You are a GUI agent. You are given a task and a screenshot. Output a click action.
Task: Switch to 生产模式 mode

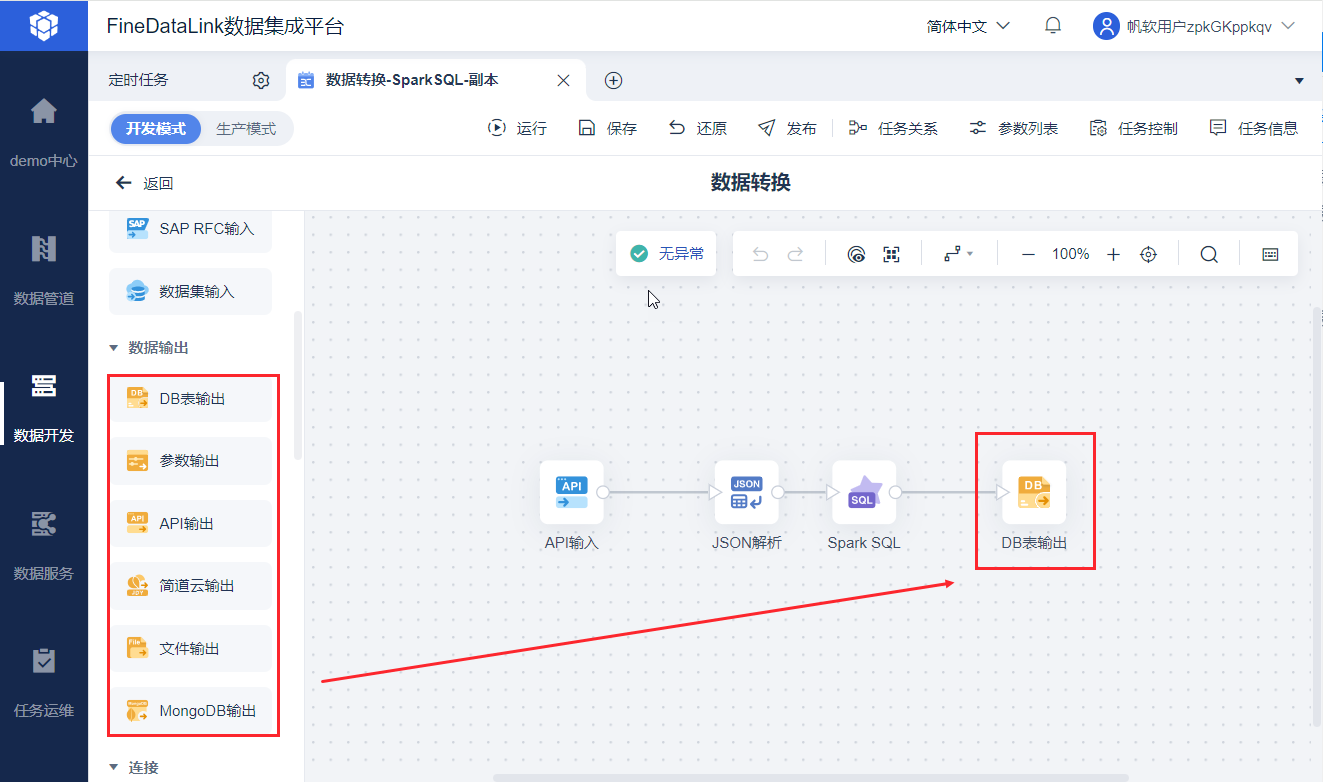(x=246, y=129)
